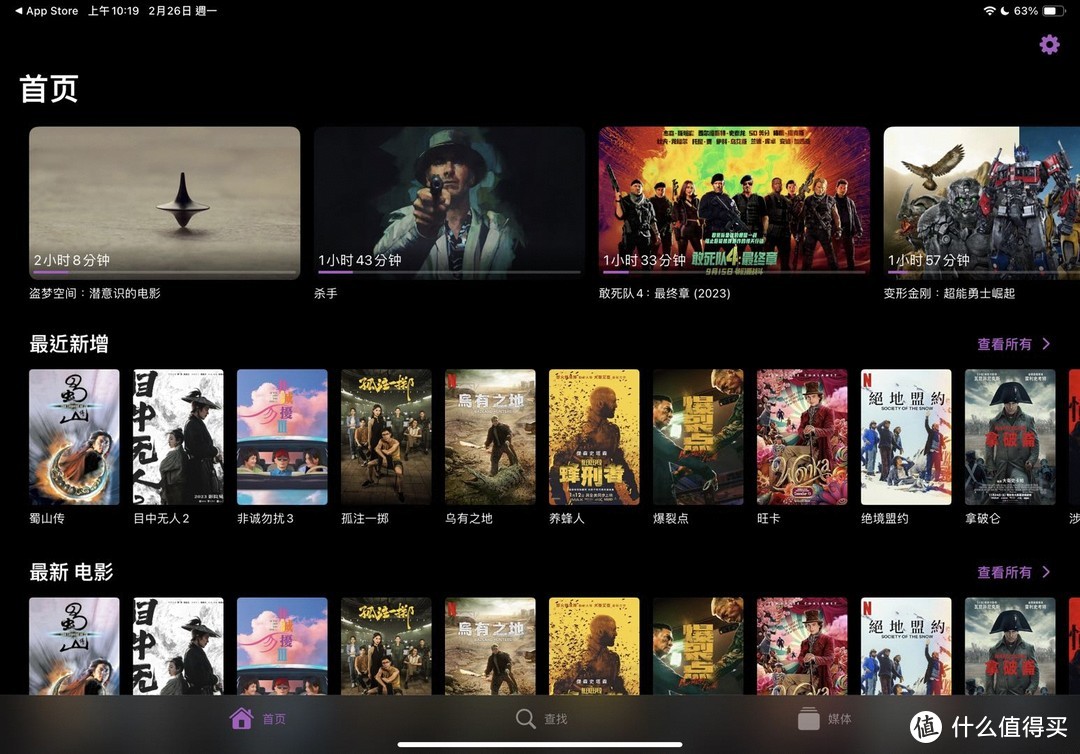This screenshot has width=1080, height=754.
Task: Open settings via the purple gear icon
Action: pyautogui.click(x=1049, y=45)
